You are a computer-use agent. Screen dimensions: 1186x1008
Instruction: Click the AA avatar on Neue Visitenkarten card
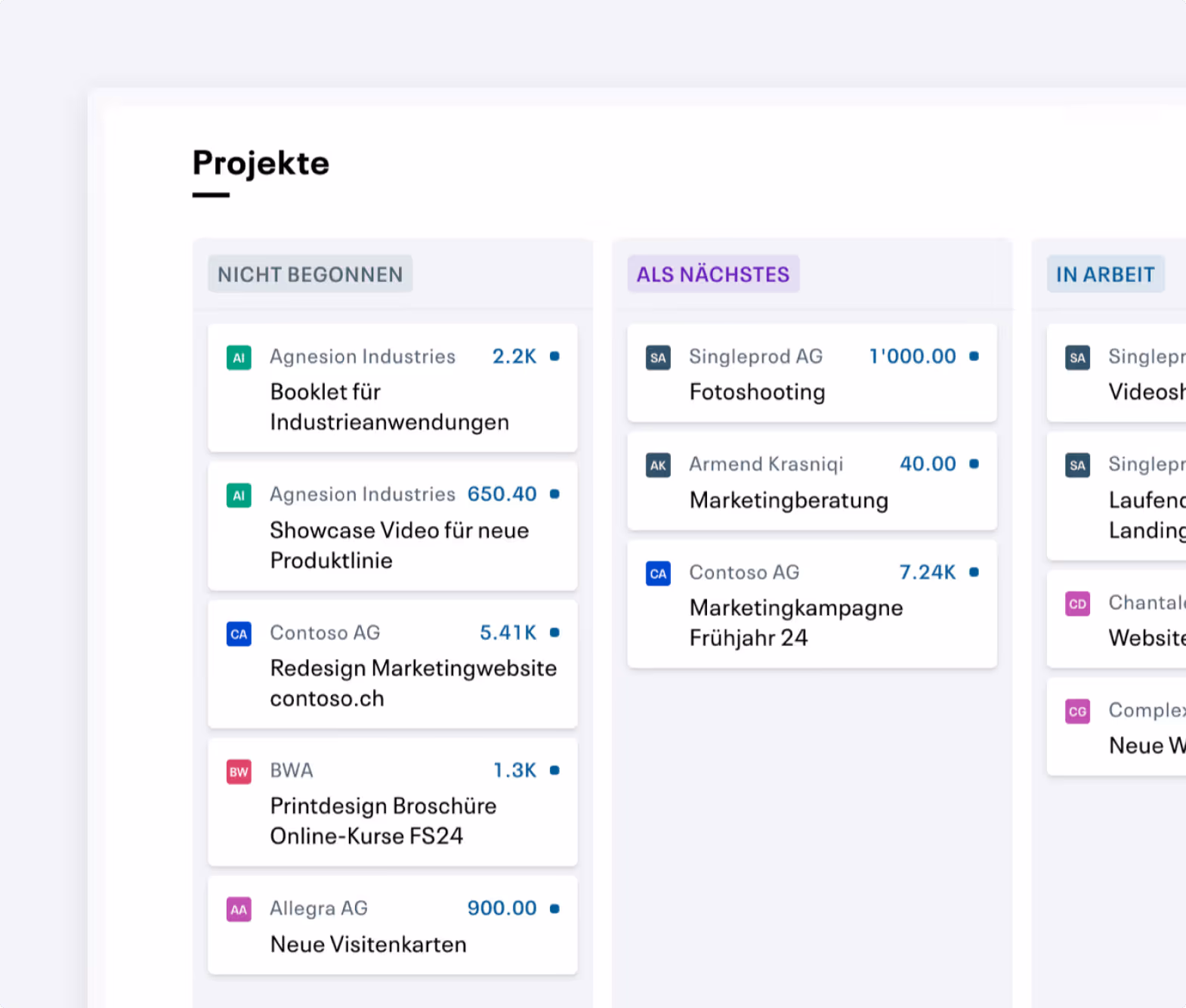point(239,910)
